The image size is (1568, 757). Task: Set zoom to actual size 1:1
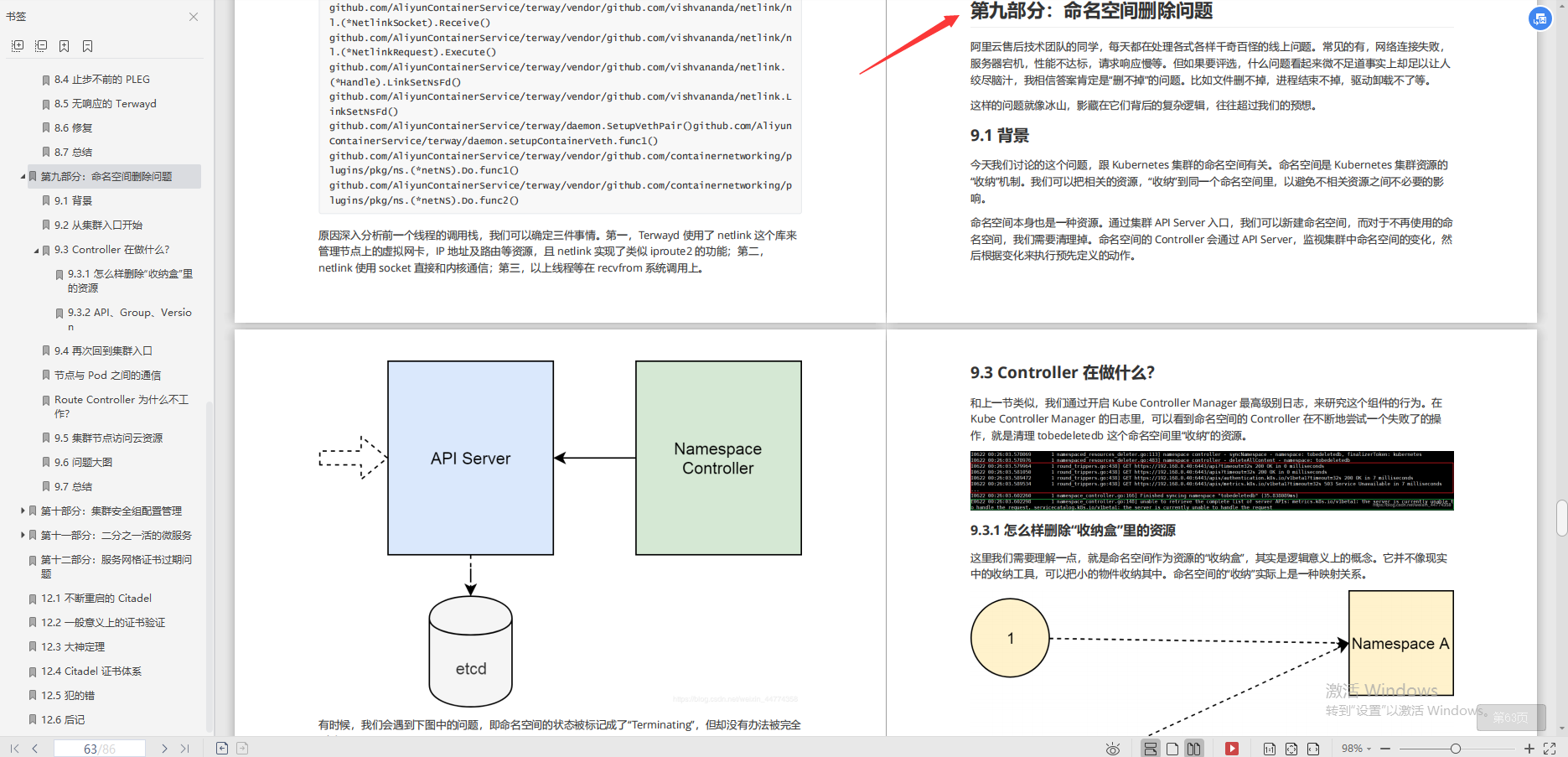(x=1270, y=749)
